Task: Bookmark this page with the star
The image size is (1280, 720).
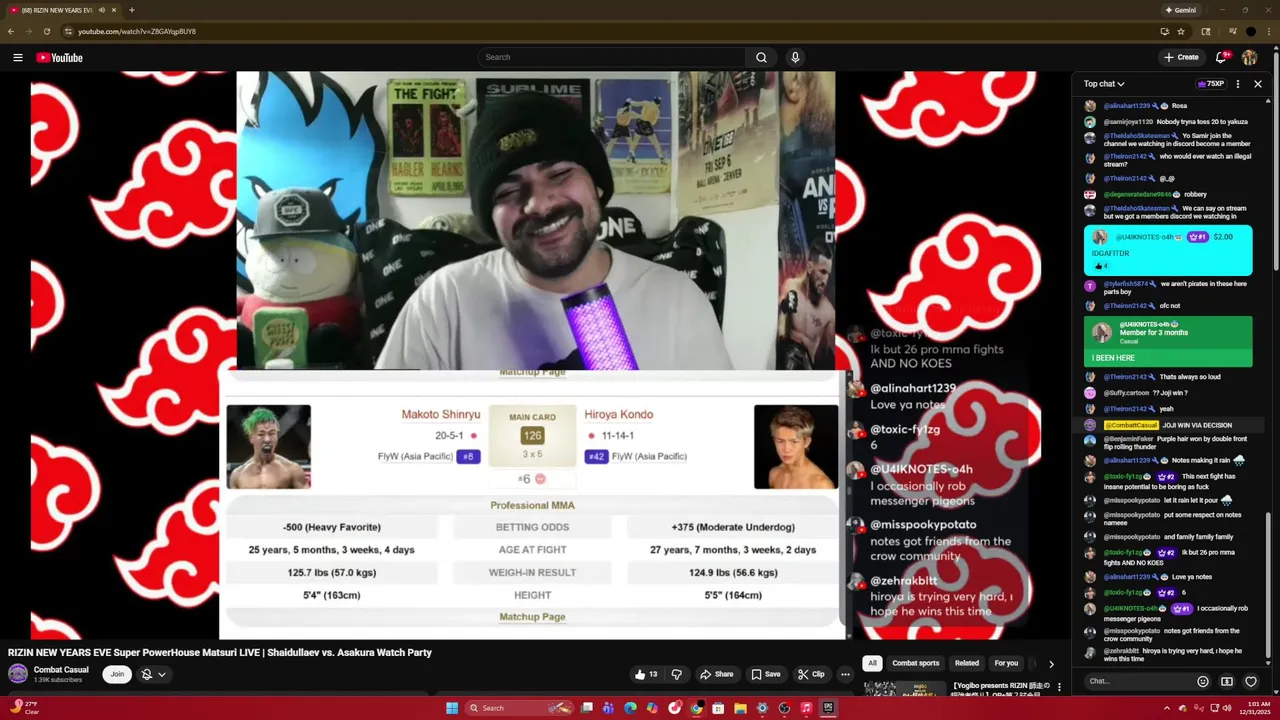Action: click(x=1181, y=31)
